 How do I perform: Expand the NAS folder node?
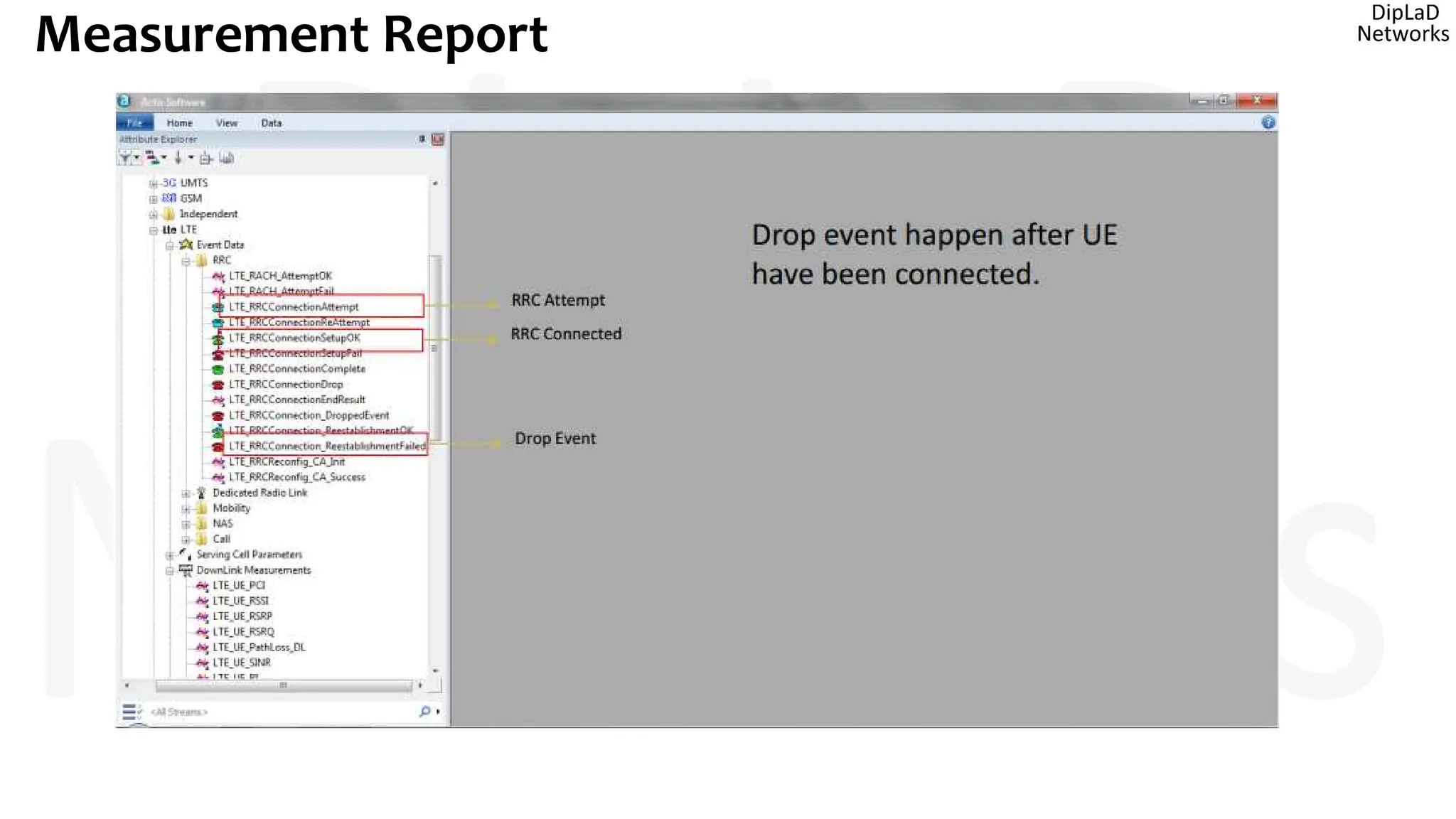pyautogui.click(x=186, y=525)
